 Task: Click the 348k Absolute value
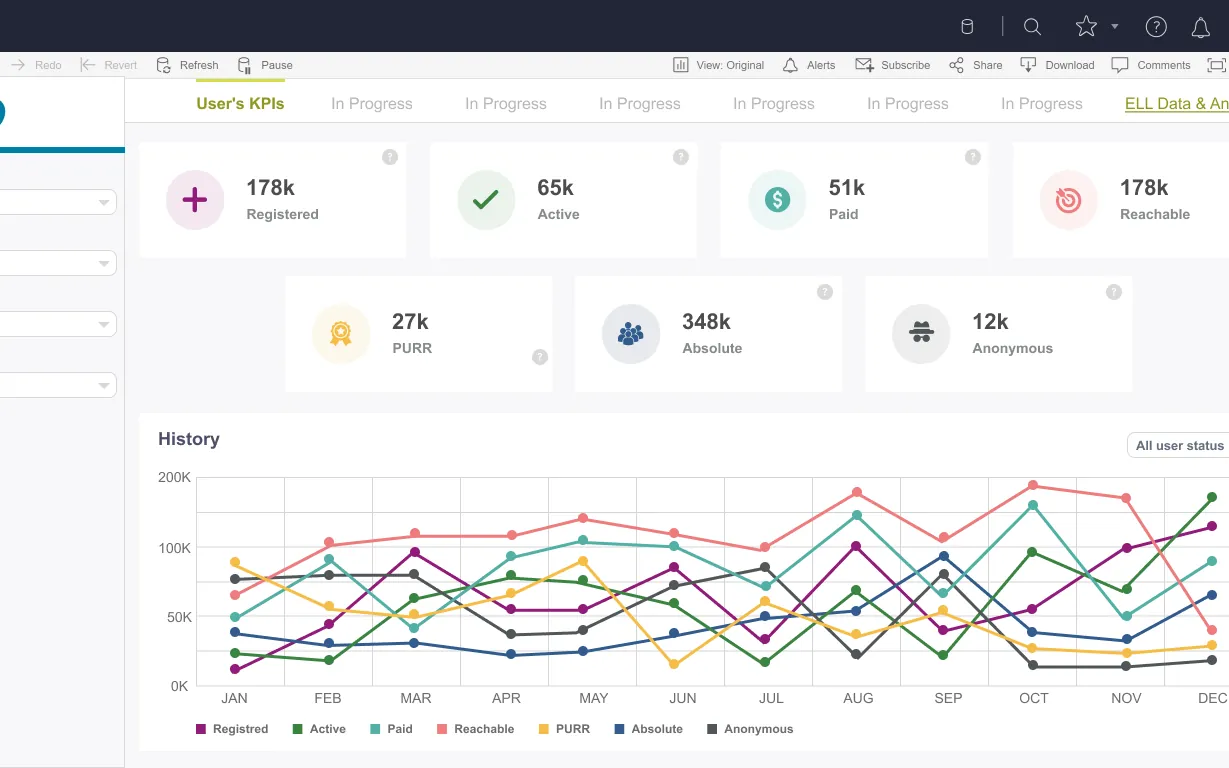(x=707, y=322)
